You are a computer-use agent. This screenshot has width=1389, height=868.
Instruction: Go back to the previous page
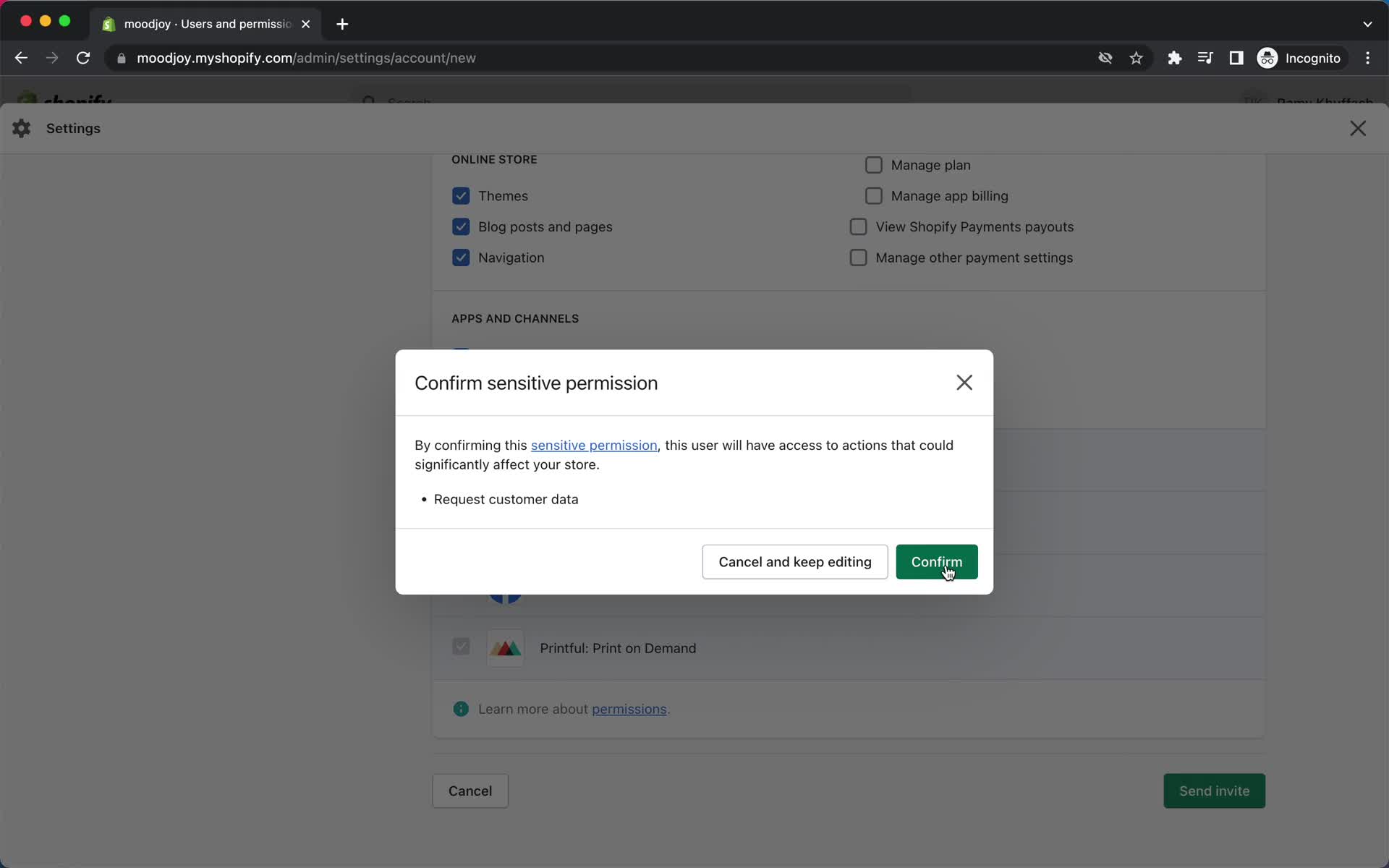pyautogui.click(x=21, y=58)
